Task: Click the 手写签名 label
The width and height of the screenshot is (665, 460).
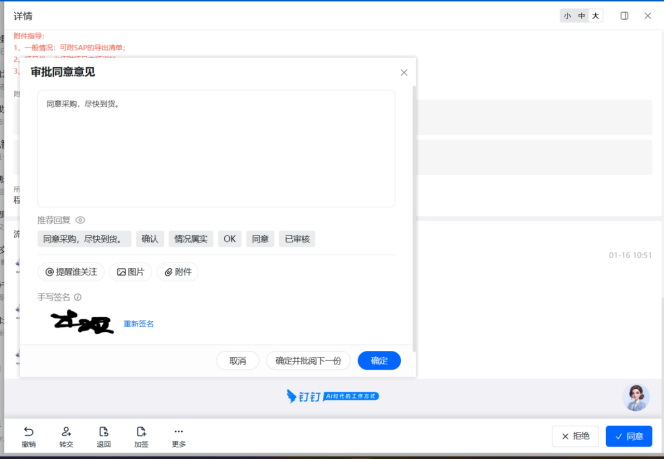Action: (54, 297)
